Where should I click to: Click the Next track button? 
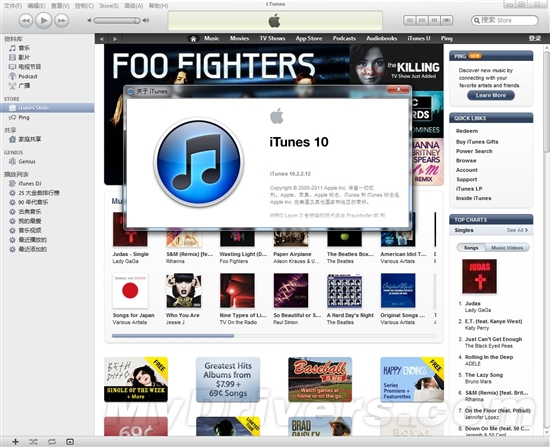61,20
